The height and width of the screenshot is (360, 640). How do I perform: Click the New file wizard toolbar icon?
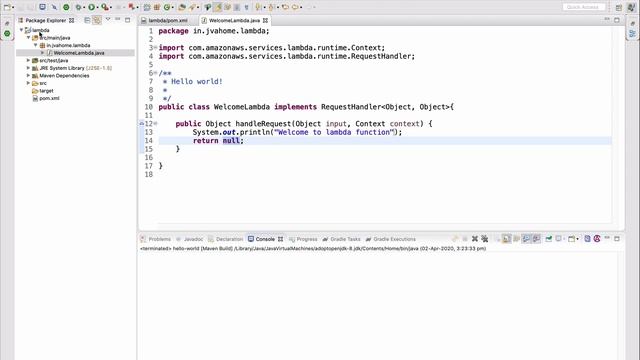point(7,7)
